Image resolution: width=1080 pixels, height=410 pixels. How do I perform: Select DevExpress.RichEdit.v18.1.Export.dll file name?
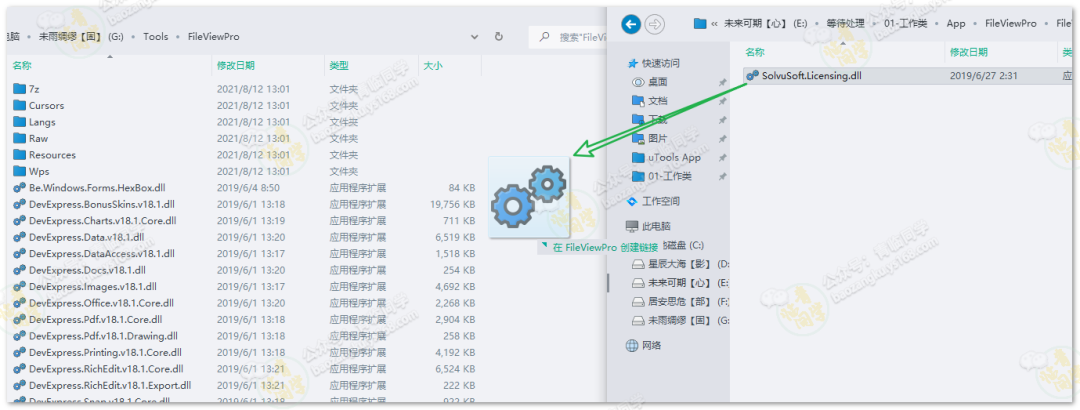(110, 386)
